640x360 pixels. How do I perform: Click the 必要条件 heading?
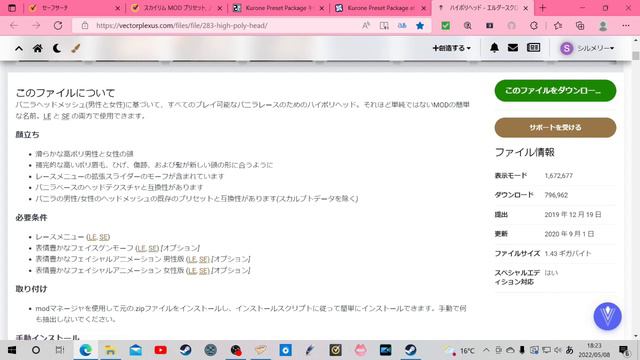pyautogui.click(x=31, y=218)
